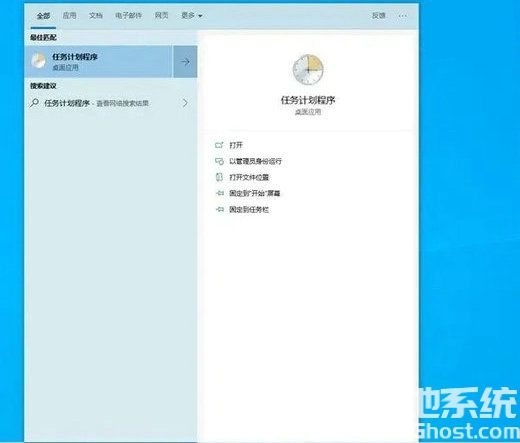Choose 以管理员身份运行
Image resolution: width=520 pixels, height=443 pixels.
(x=255, y=161)
